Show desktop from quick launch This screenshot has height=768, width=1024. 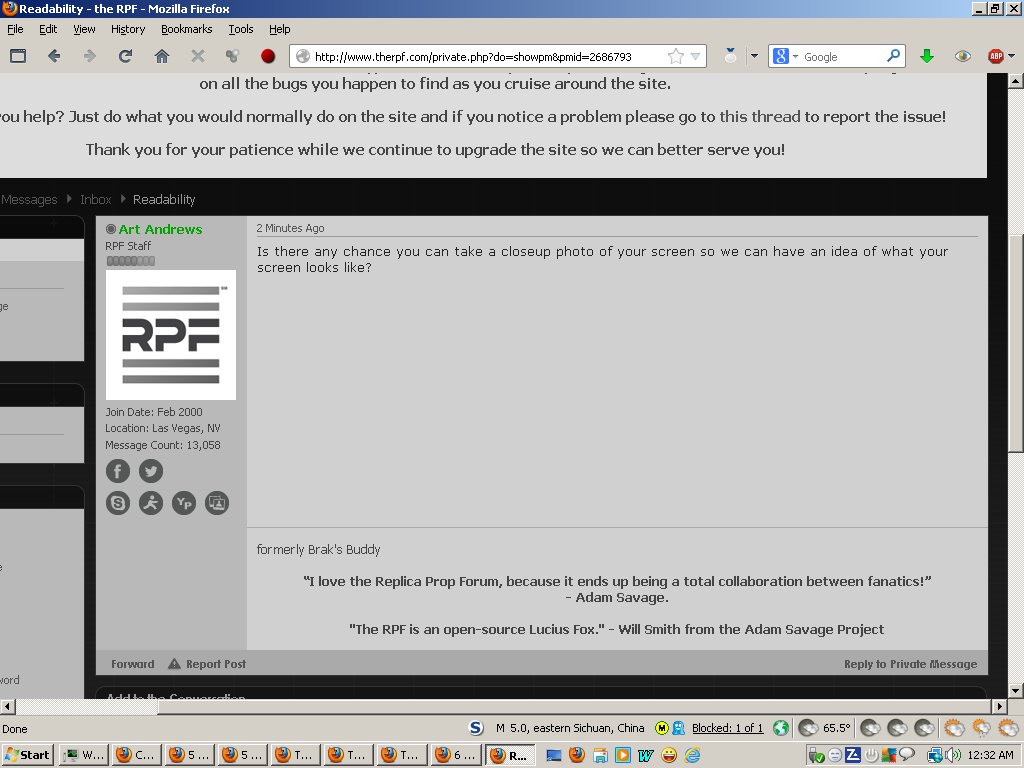click(x=554, y=756)
